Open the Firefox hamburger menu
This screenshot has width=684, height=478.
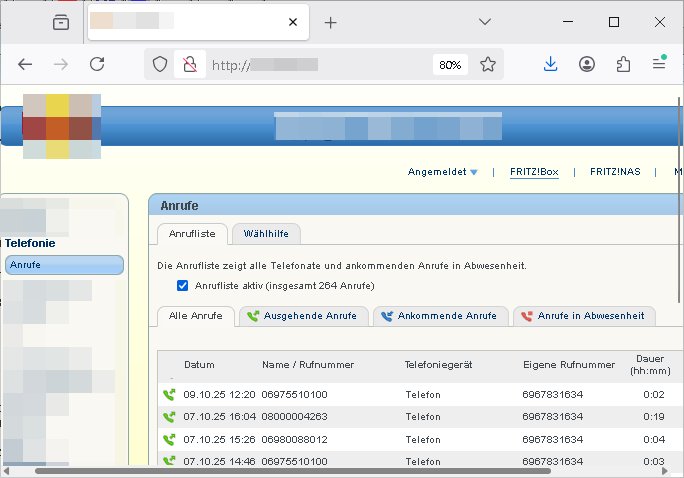[659, 64]
